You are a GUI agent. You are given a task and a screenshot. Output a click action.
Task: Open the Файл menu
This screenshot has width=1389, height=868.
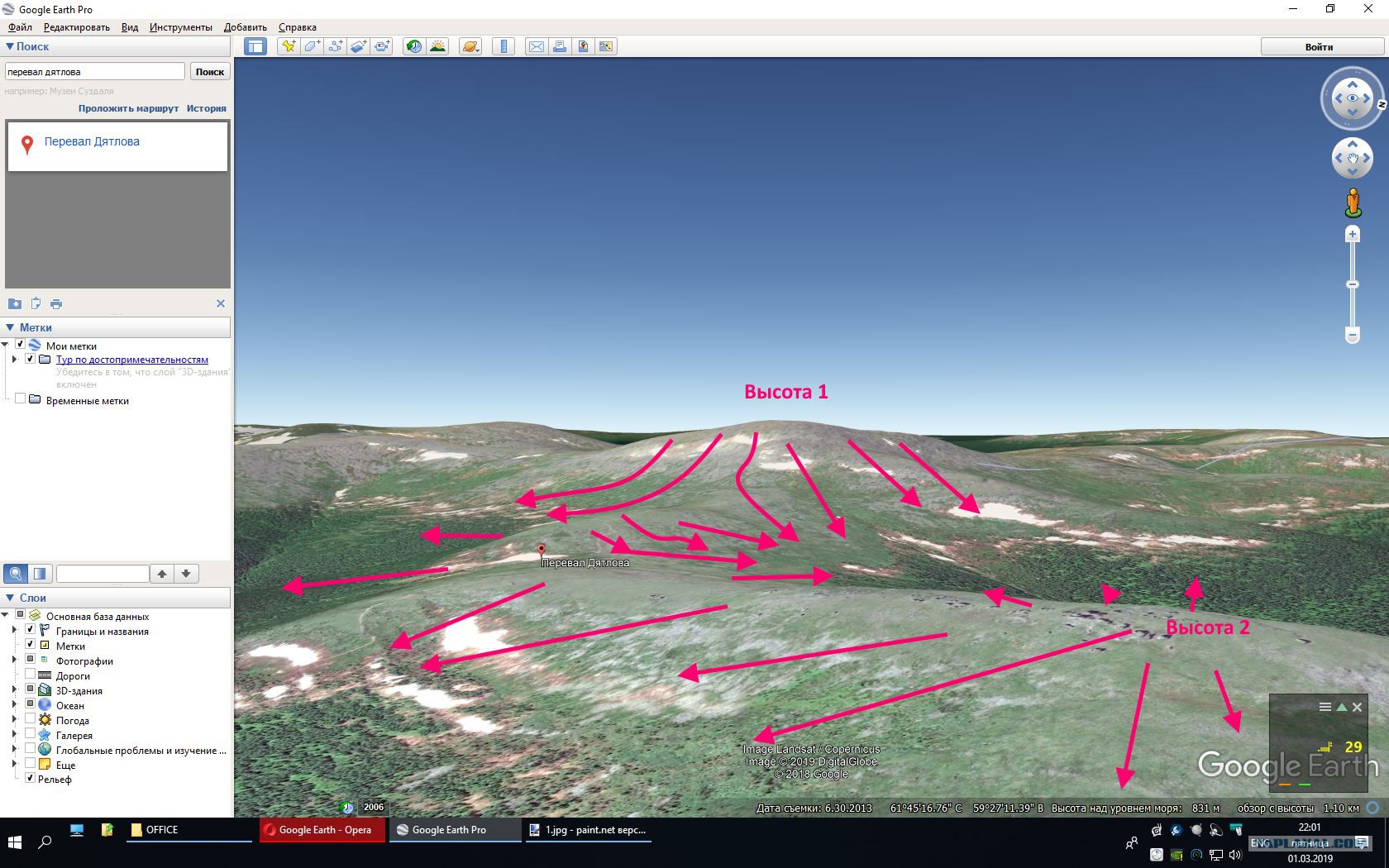coord(20,27)
